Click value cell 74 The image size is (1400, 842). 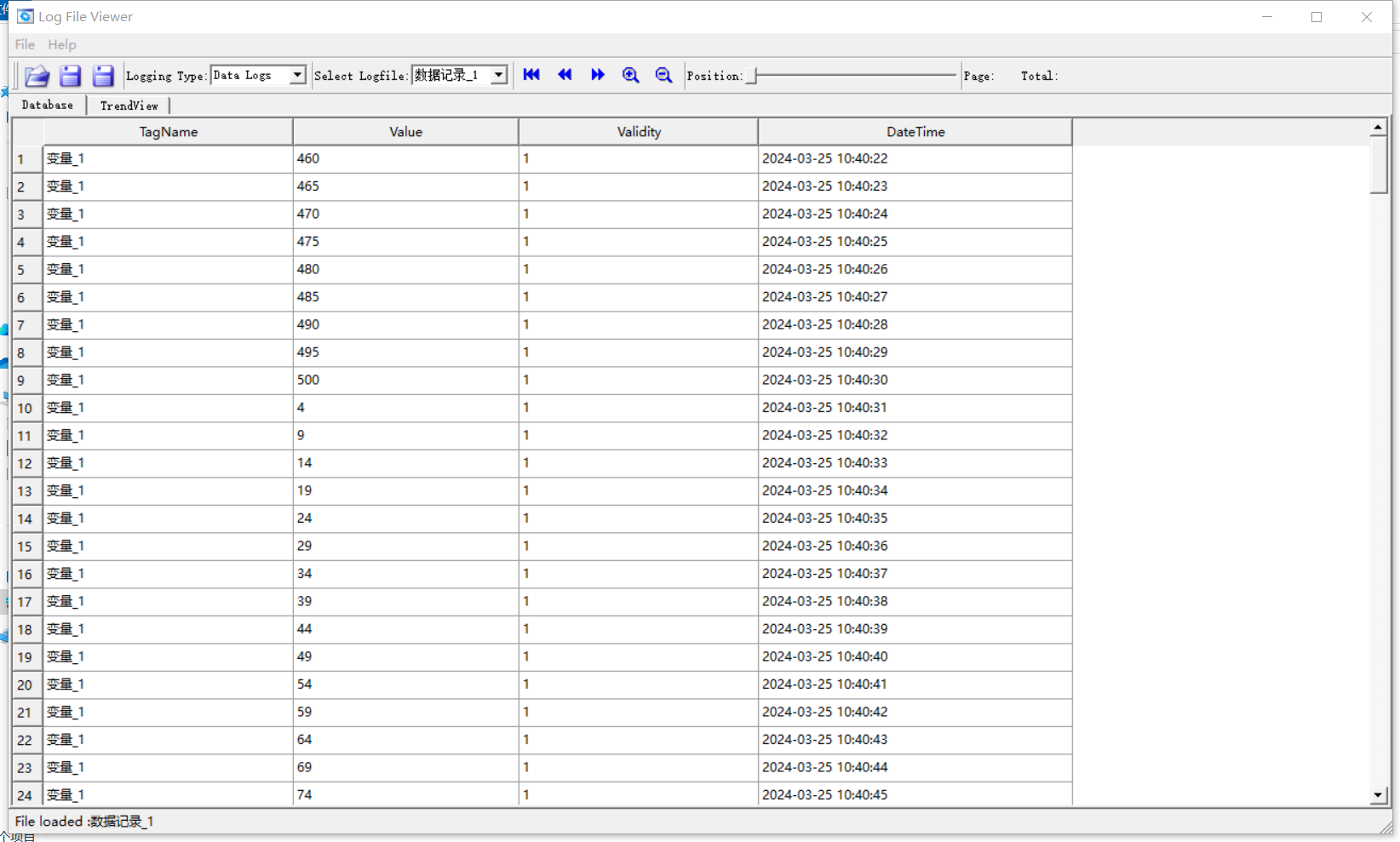(406, 794)
